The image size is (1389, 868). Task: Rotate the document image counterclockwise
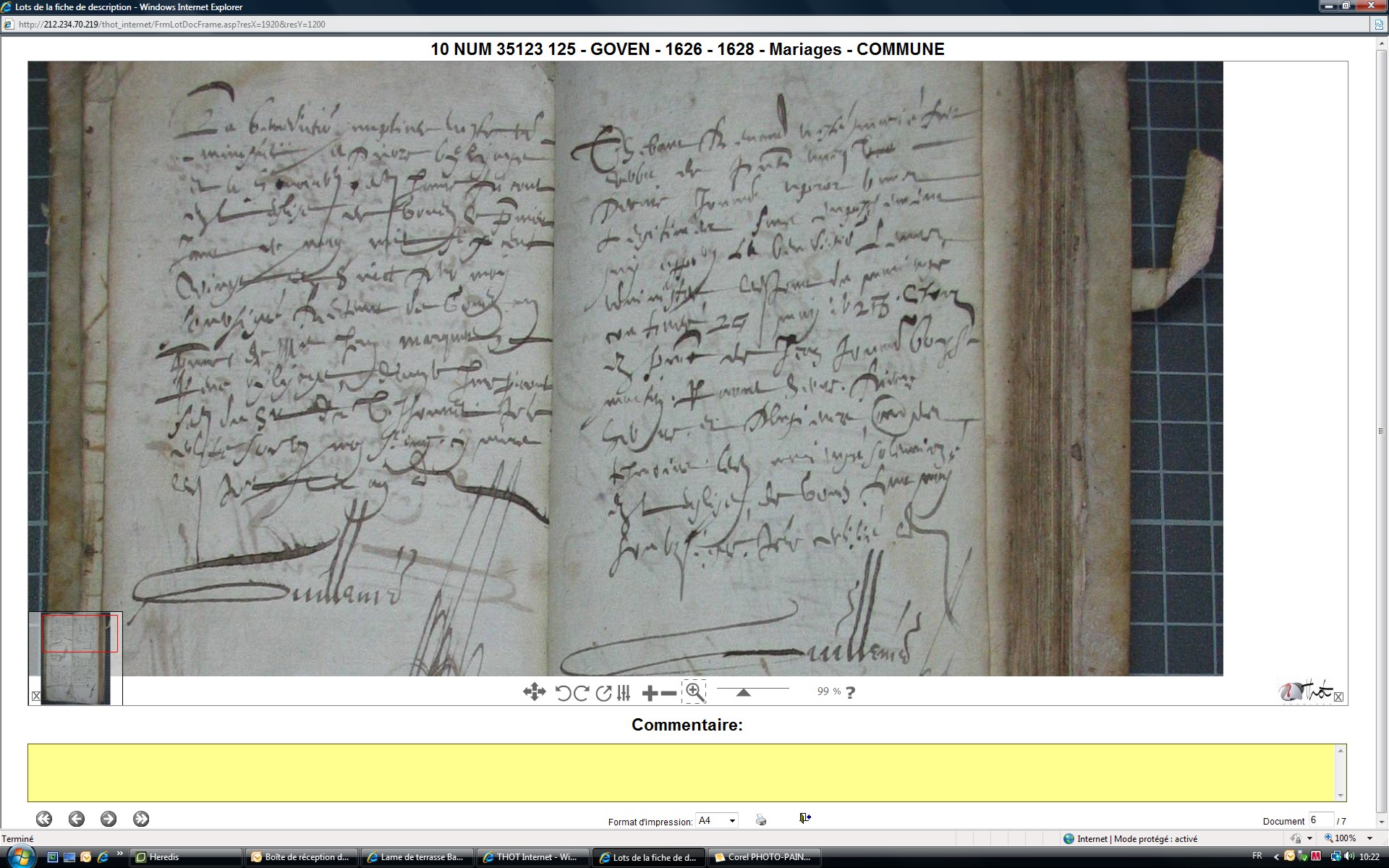coord(563,693)
